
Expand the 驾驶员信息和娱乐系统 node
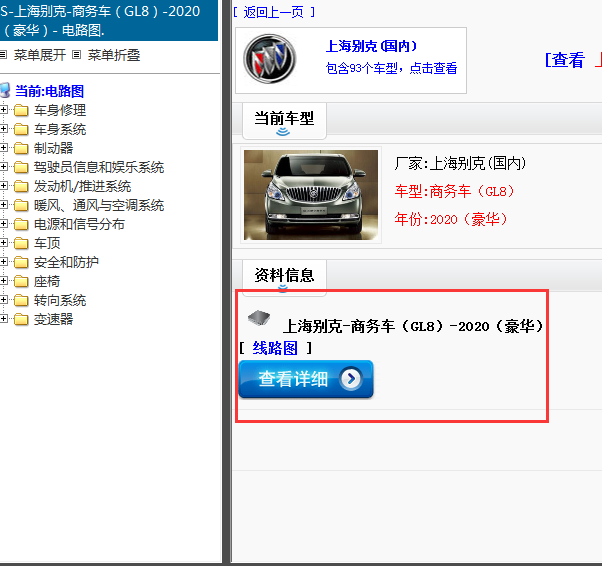pos(3,167)
